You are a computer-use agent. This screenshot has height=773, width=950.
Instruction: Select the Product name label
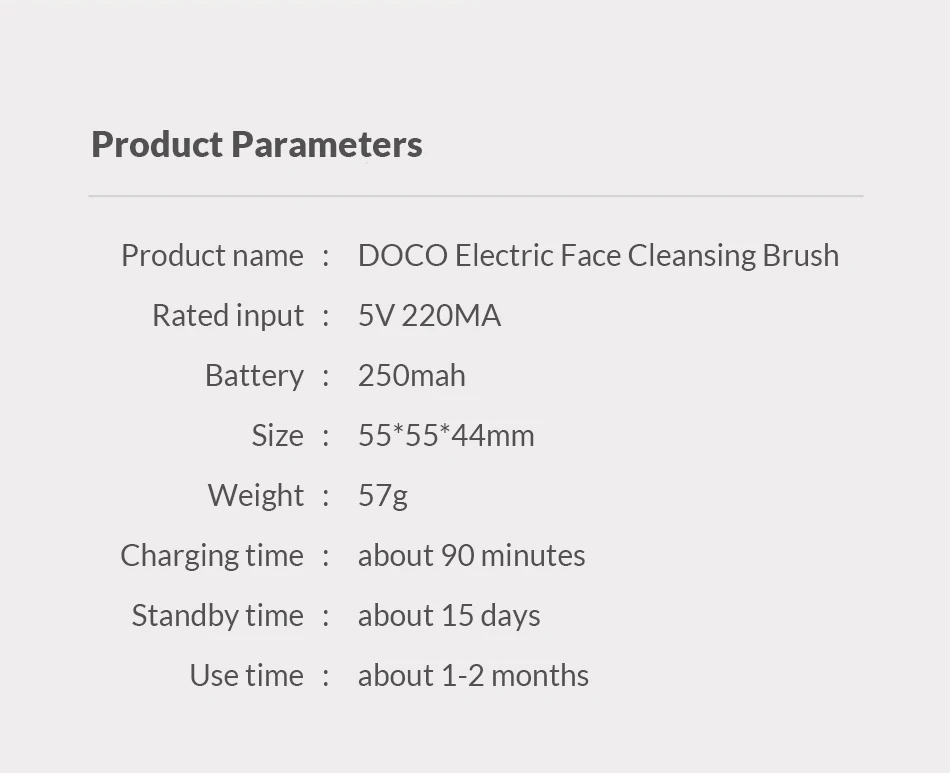212,255
